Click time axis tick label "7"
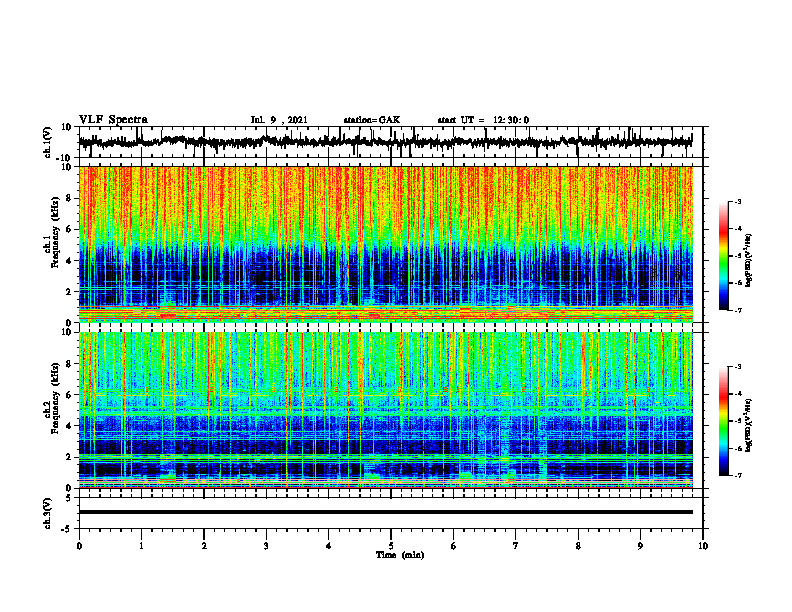This screenshot has width=792, height=612. (516, 546)
